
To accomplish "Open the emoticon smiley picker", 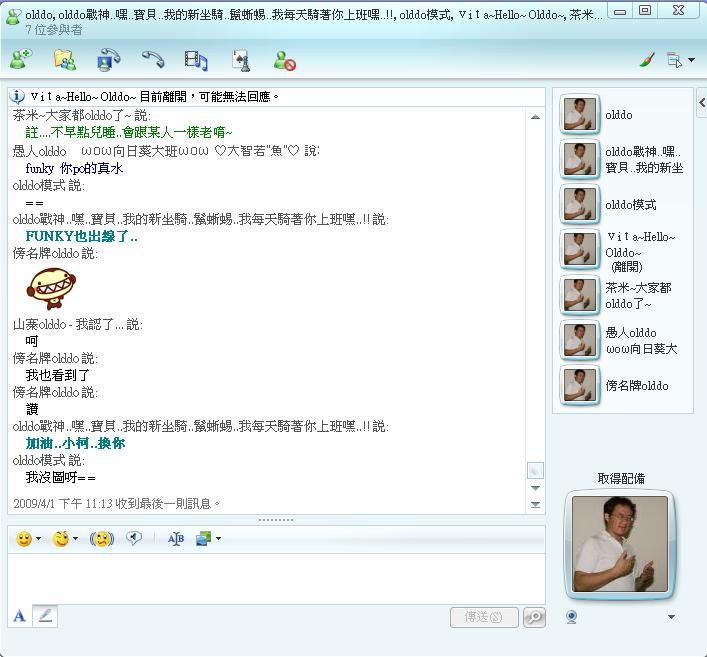I will click(24, 538).
